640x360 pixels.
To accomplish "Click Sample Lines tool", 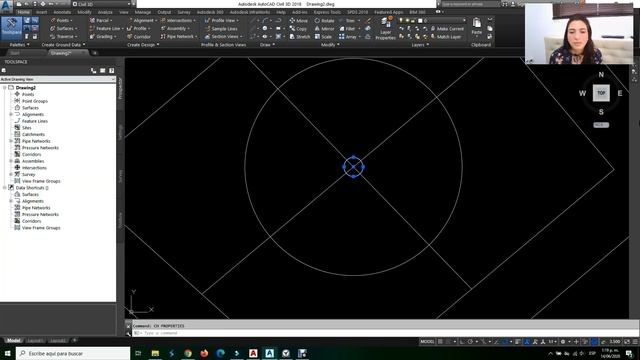I will [x=221, y=29].
